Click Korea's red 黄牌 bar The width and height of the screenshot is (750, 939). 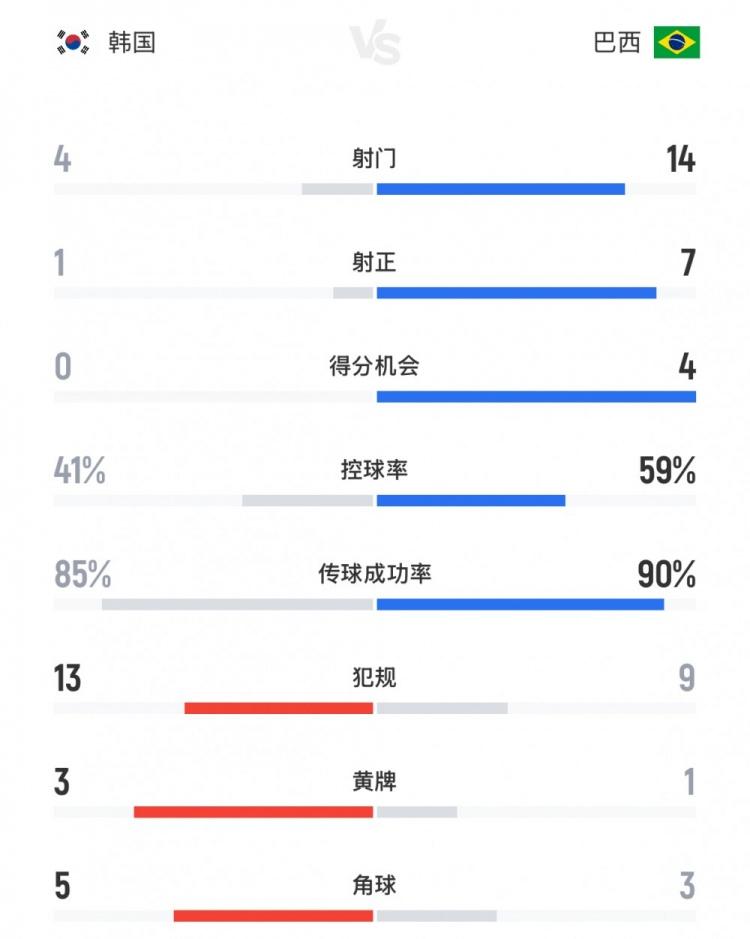click(x=253, y=812)
